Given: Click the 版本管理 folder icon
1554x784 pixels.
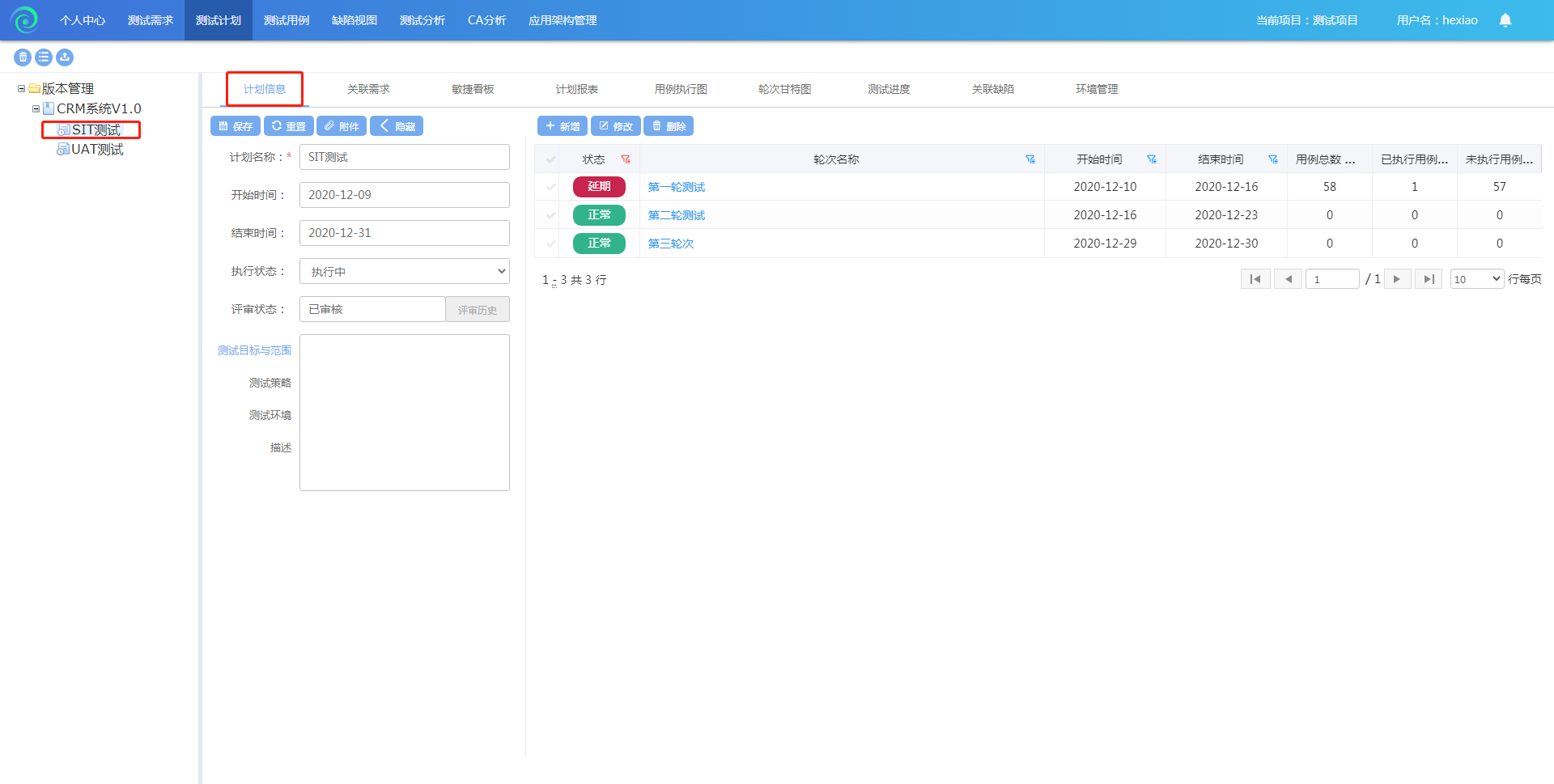Looking at the screenshot, I should pos(35,88).
